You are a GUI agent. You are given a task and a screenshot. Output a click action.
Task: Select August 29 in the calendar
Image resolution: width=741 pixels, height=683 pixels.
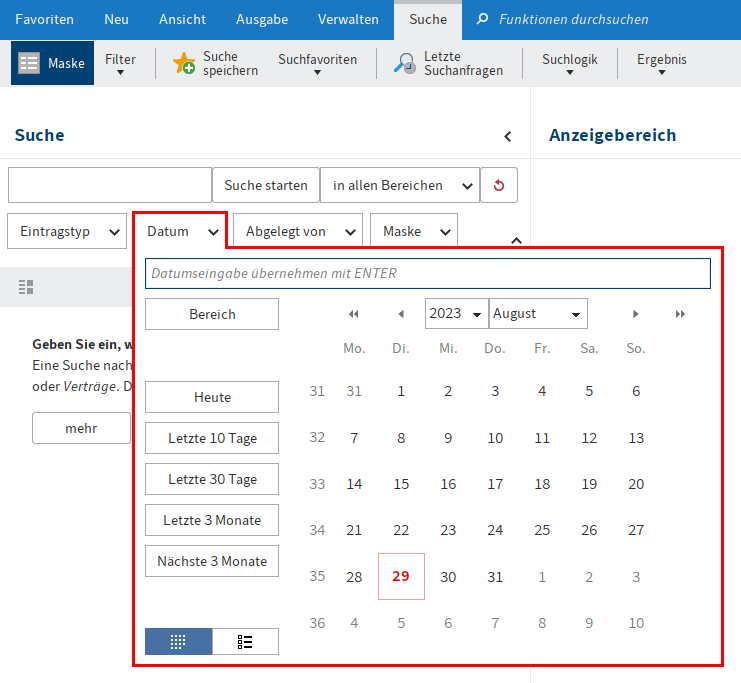point(401,576)
